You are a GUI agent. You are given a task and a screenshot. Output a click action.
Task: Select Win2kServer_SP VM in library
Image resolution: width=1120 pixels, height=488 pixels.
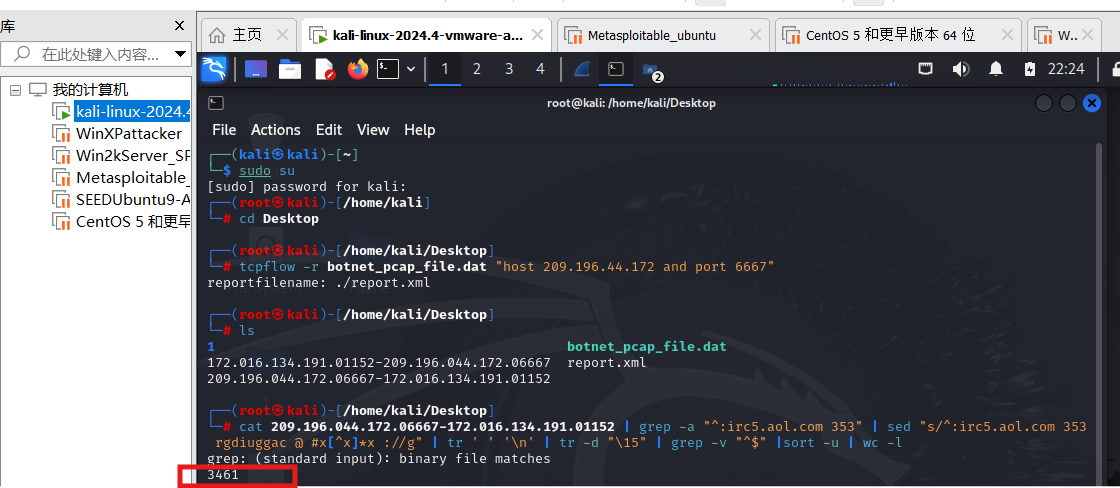133,155
